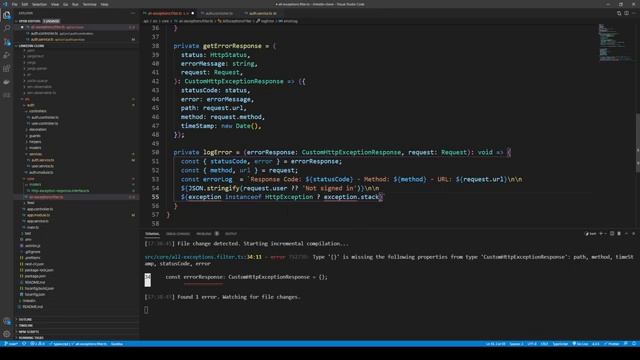Expand the helpers folder in explorer

[x=35, y=142]
